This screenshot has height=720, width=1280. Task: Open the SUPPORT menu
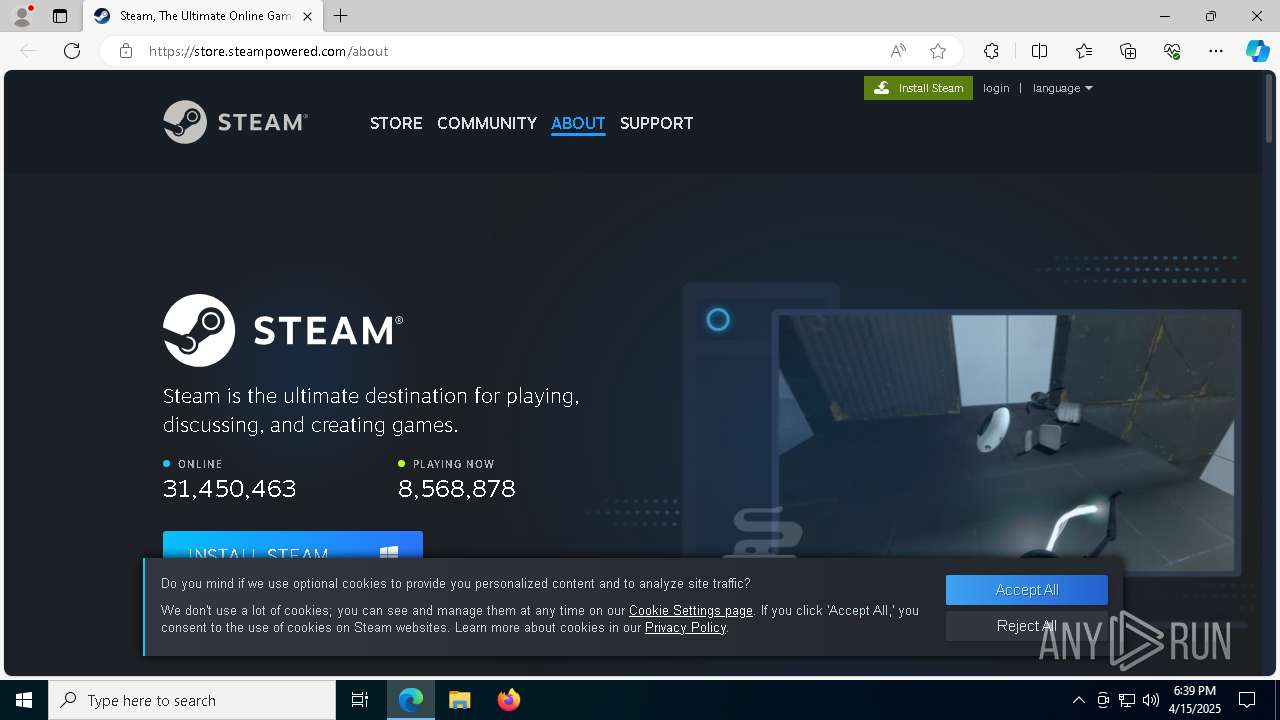(x=656, y=123)
